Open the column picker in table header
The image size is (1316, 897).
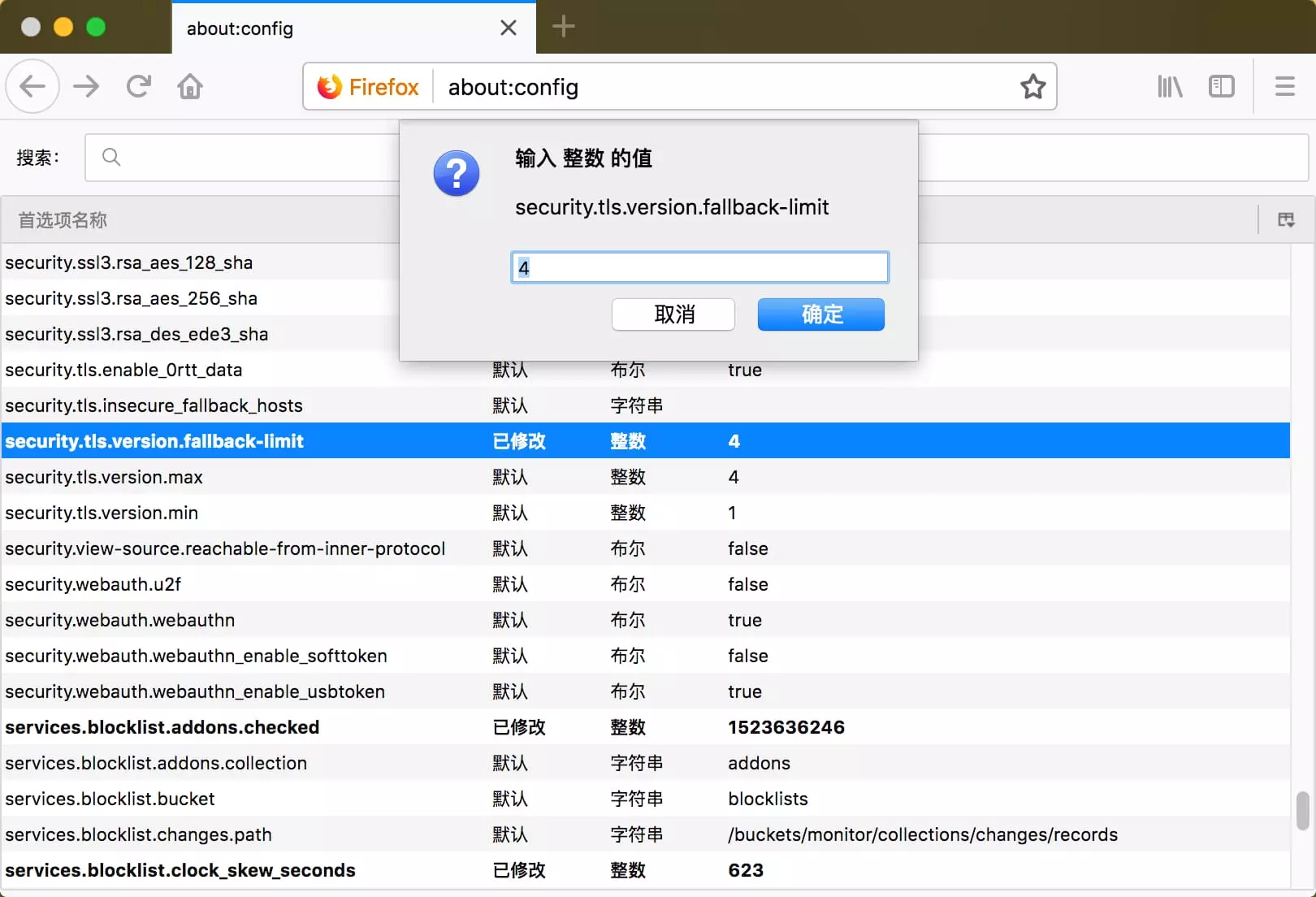(1286, 220)
